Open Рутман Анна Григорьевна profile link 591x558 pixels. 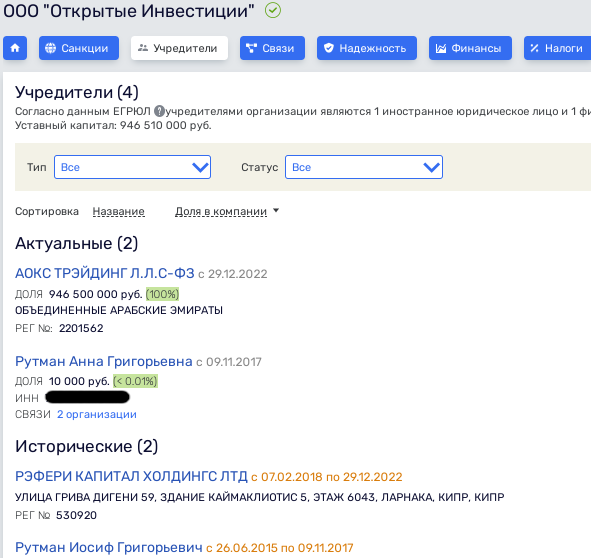pyautogui.click(x=104, y=361)
